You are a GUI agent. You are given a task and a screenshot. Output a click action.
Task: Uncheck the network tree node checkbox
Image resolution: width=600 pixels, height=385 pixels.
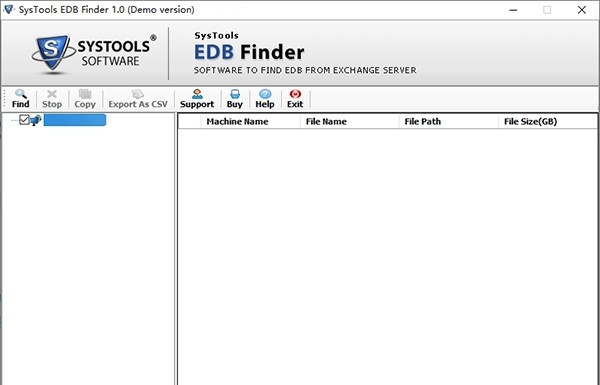click(x=24, y=120)
